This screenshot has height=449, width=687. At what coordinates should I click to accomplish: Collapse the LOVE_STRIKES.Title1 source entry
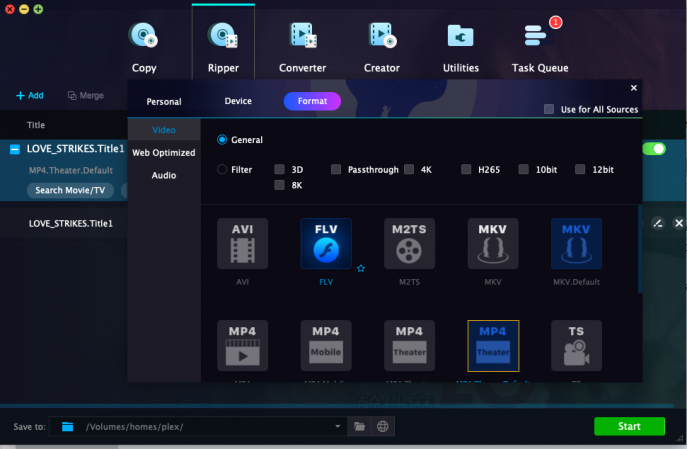(x=15, y=149)
